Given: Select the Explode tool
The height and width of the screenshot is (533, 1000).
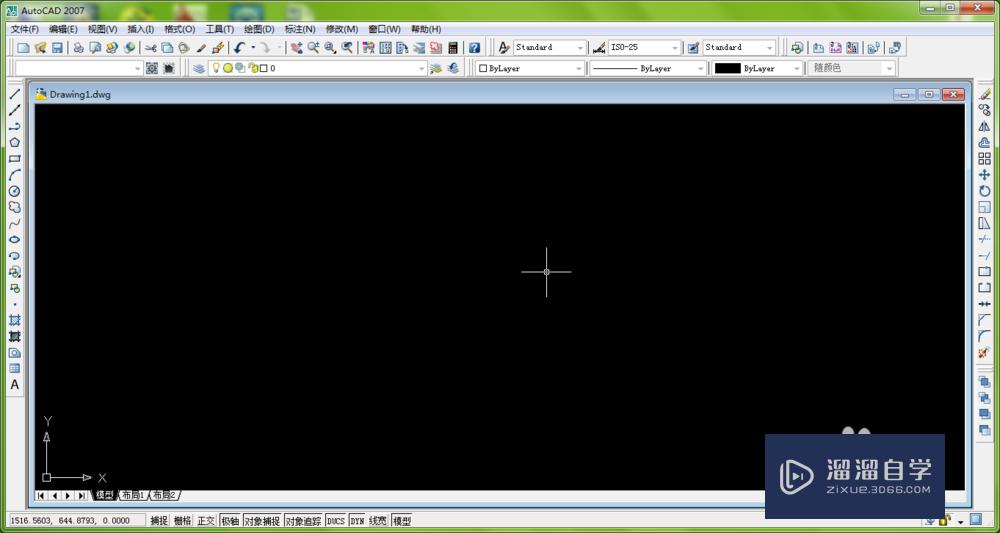Looking at the screenshot, I should [x=985, y=353].
